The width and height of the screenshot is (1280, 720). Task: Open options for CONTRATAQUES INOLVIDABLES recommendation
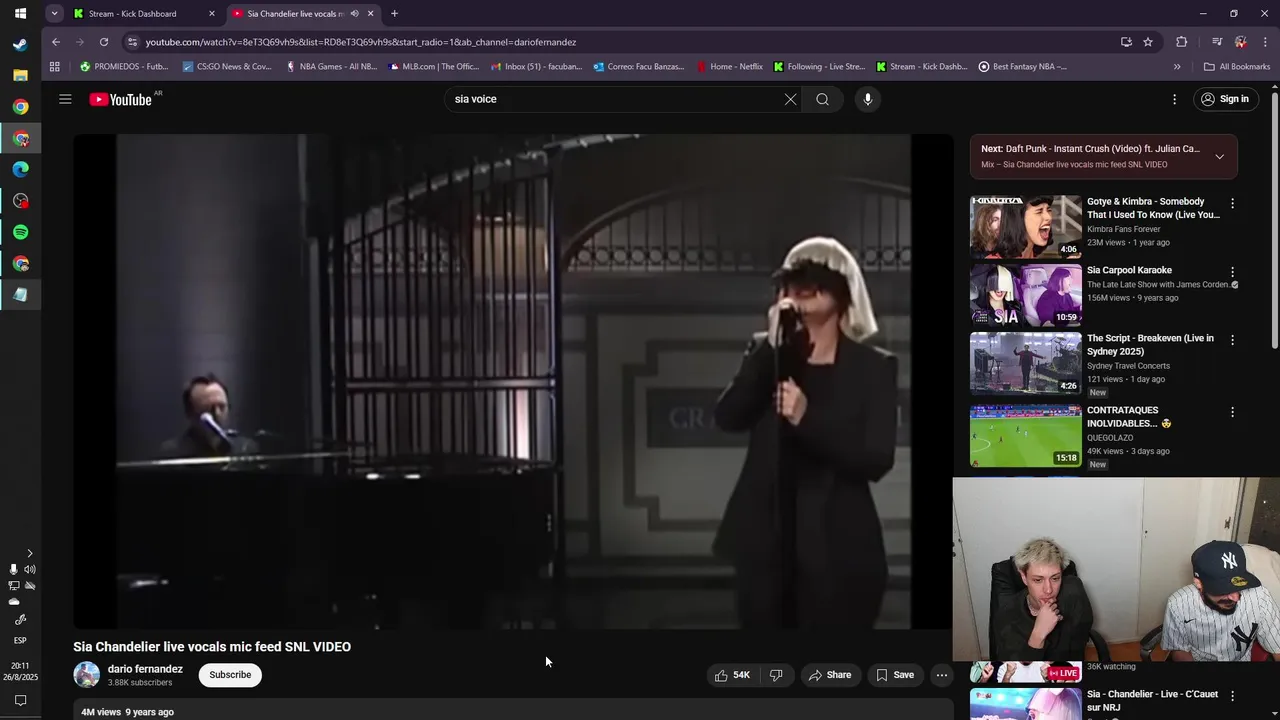pyautogui.click(x=1232, y=411)
